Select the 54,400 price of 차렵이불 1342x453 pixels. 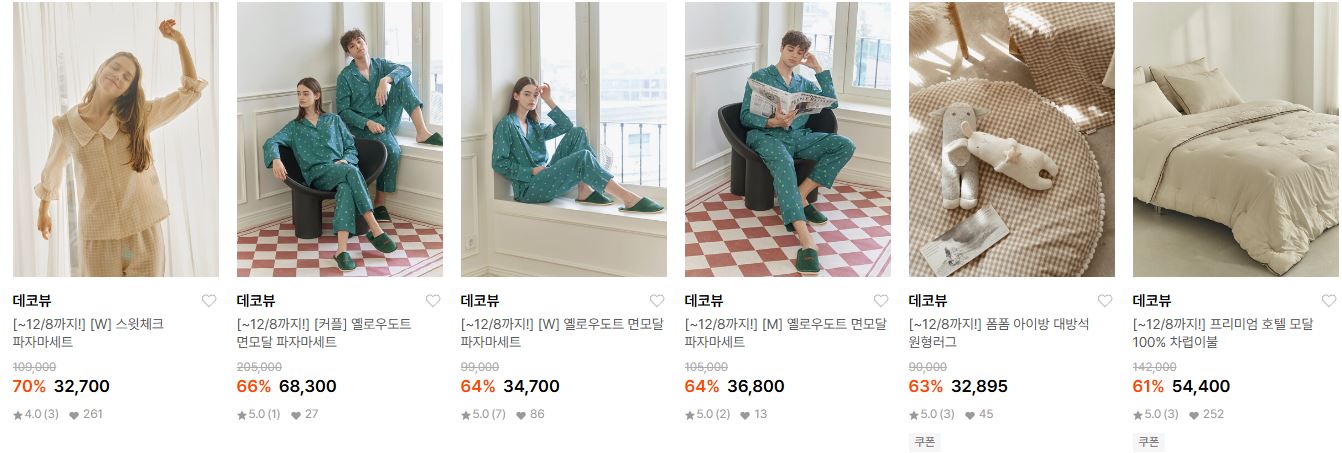1201,386
